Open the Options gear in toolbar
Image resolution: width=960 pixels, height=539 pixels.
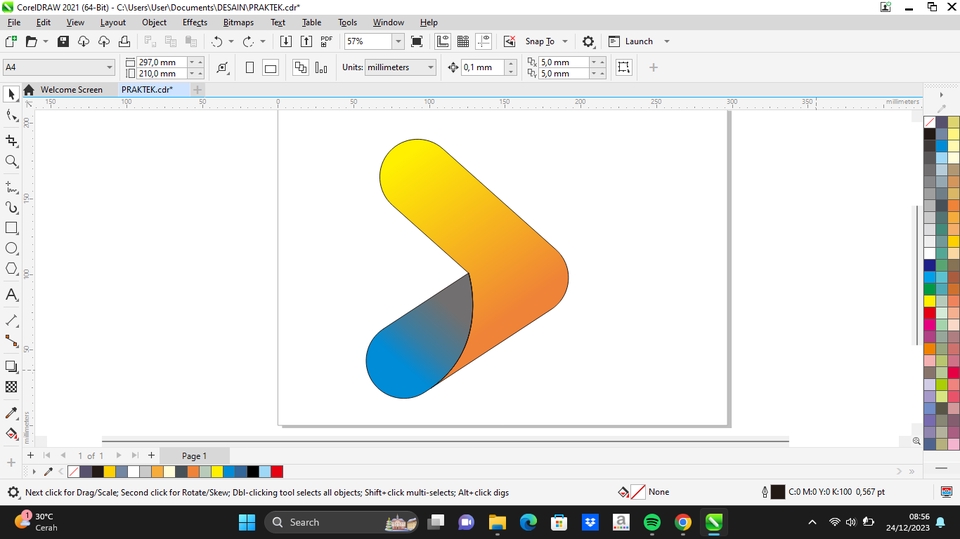pyautogui.click(x=588, y=42)
